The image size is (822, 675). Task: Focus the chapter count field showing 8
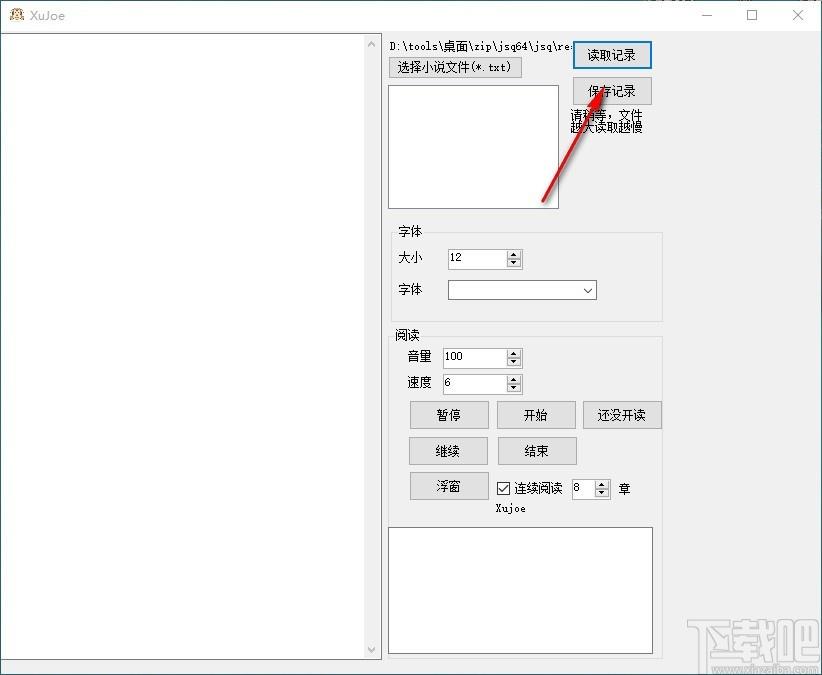coord(583,489)
